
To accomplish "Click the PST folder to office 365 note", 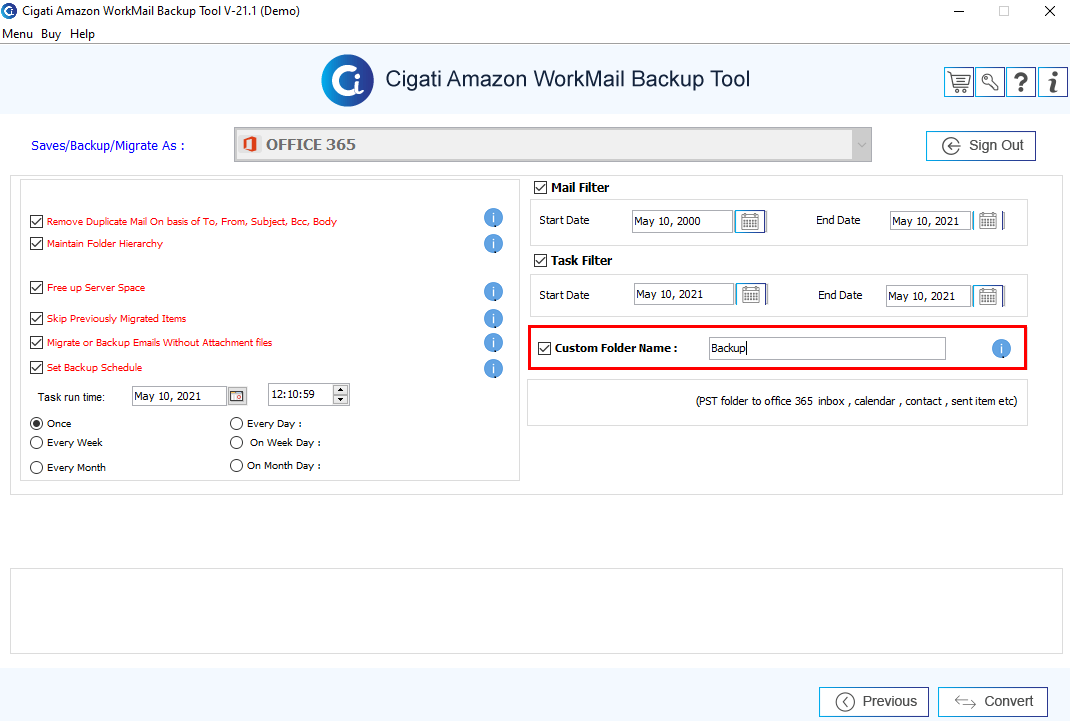I will click(856, 402).
